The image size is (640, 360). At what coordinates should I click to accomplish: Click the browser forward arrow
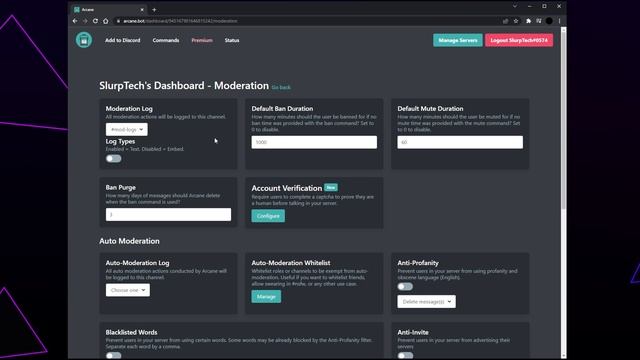pyautogui.click(x=85, y=21)
